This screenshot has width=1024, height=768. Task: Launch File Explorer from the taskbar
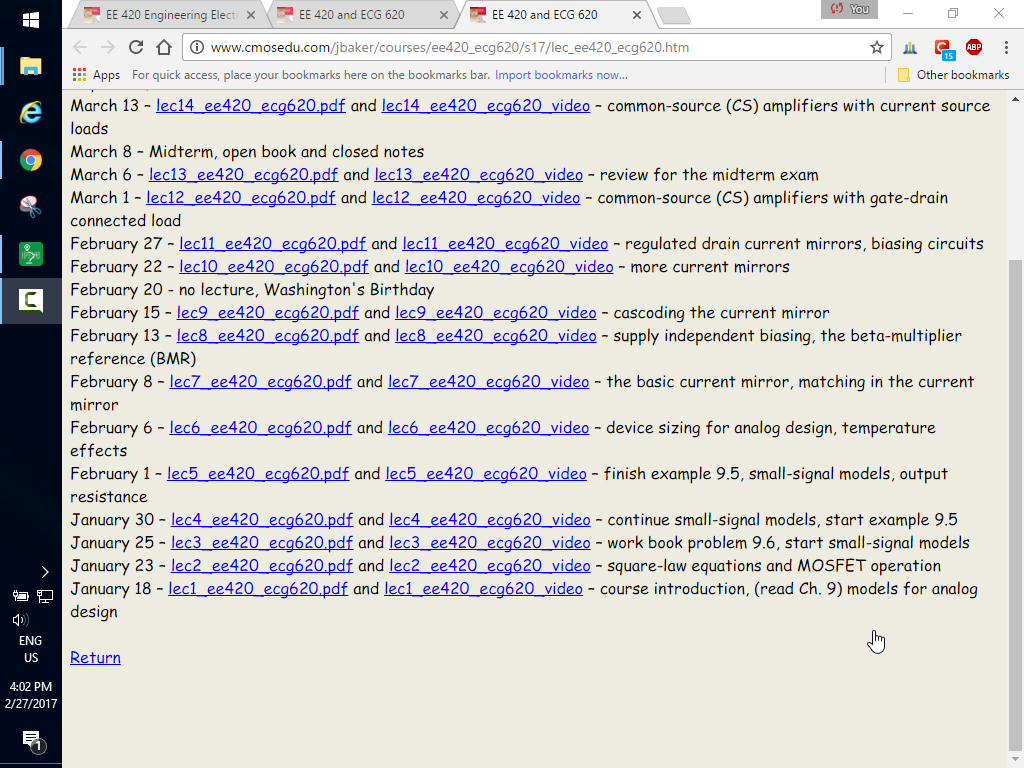(x=31, y=66)
